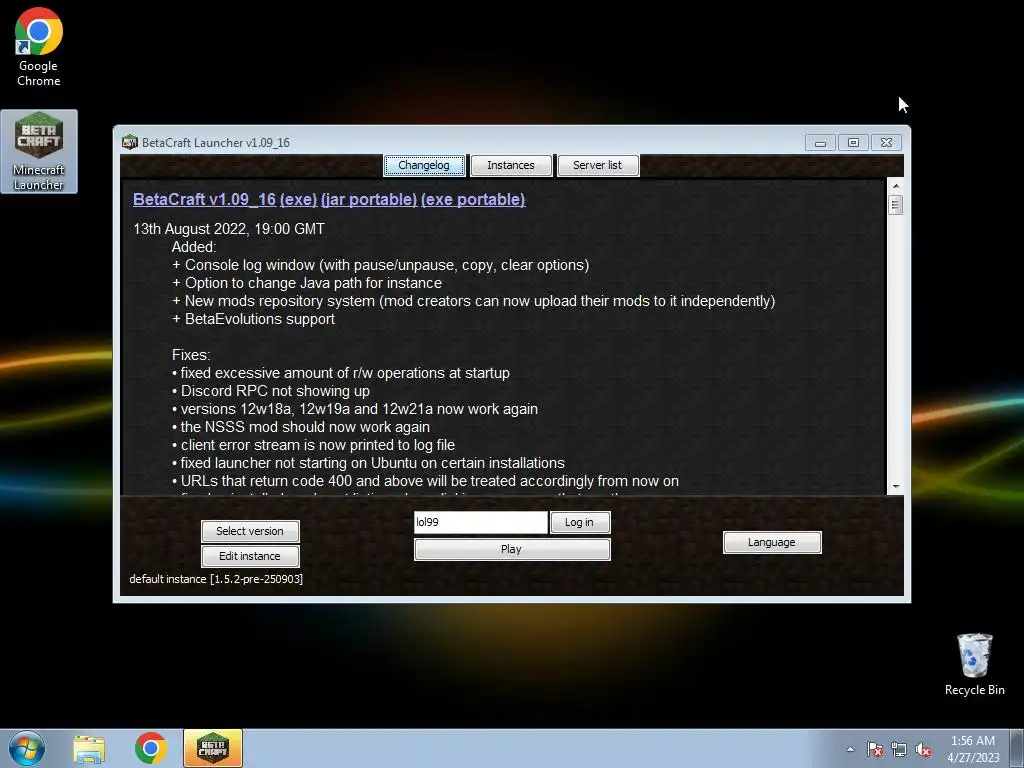The width and height of the screenshot is (1024, 768).
Task: Open the Windows Start menu orb
Action: pyautogui.click(x=26, y=748)
